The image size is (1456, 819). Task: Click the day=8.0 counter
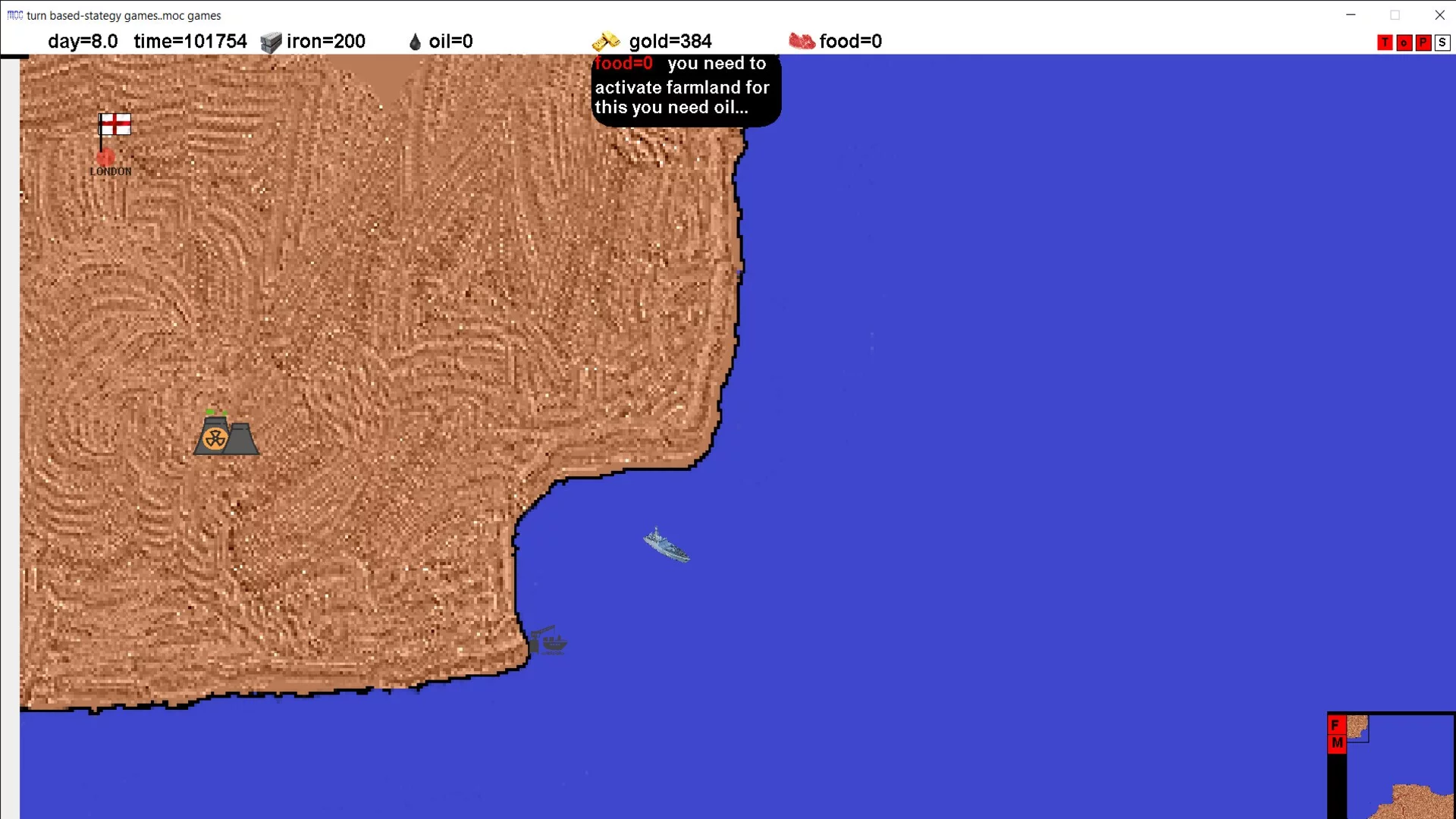[83, 42]
